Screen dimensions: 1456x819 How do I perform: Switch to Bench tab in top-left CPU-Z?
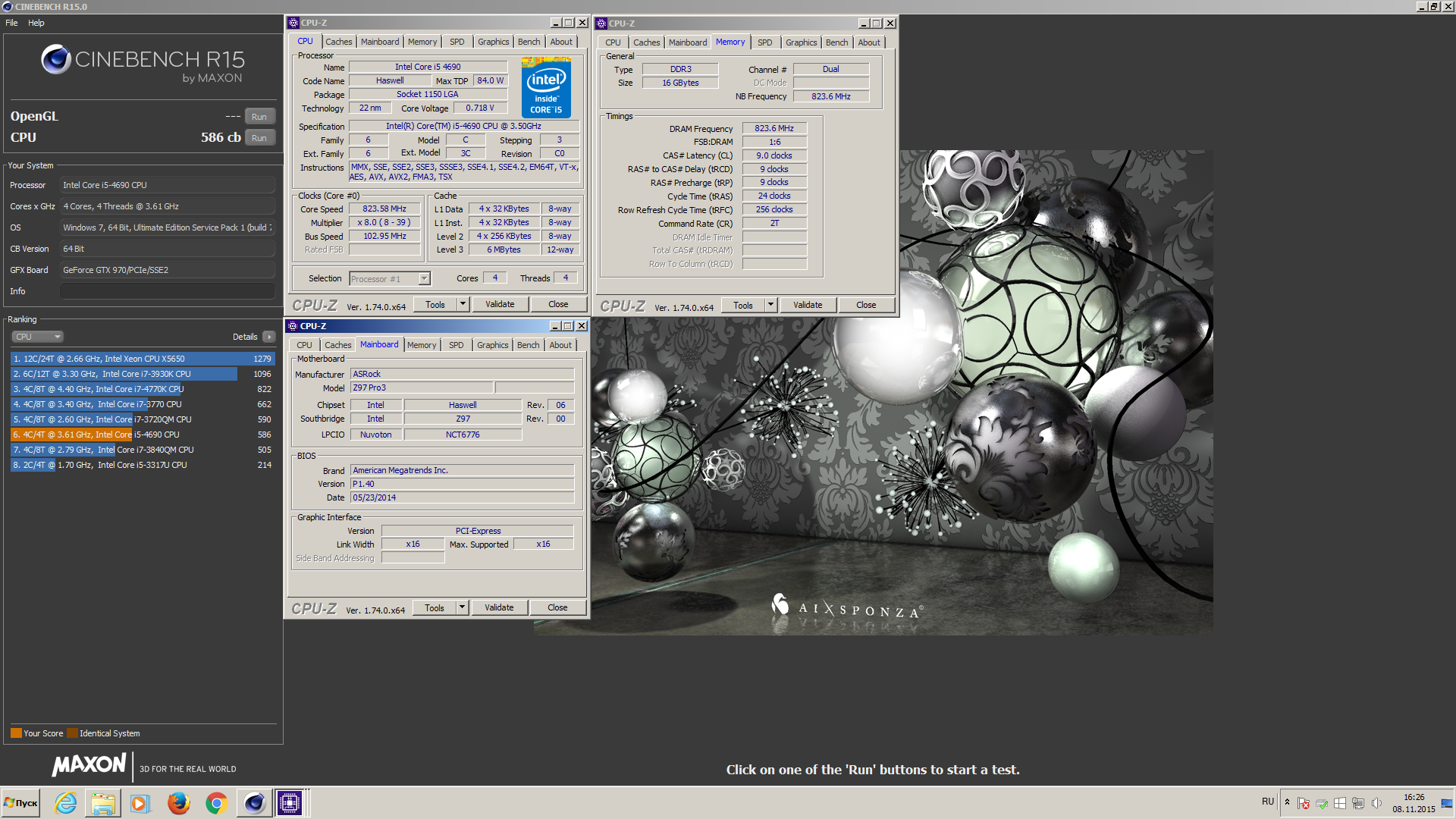(529, 42)
